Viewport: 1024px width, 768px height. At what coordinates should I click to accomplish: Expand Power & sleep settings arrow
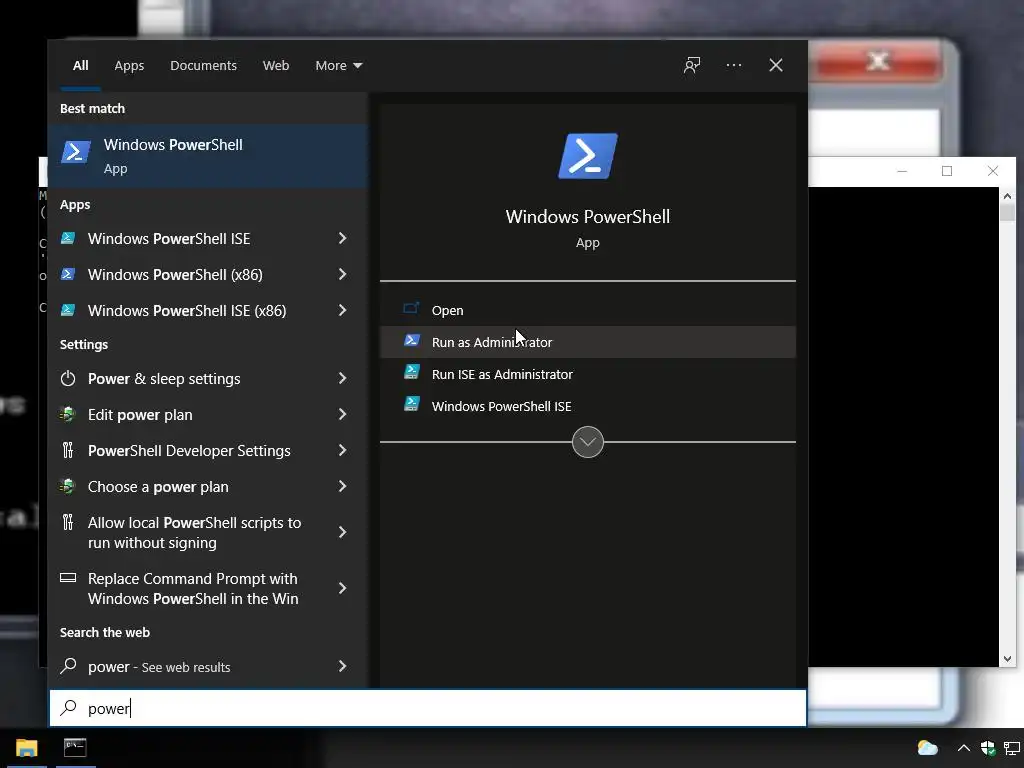[x=342, y=378]
